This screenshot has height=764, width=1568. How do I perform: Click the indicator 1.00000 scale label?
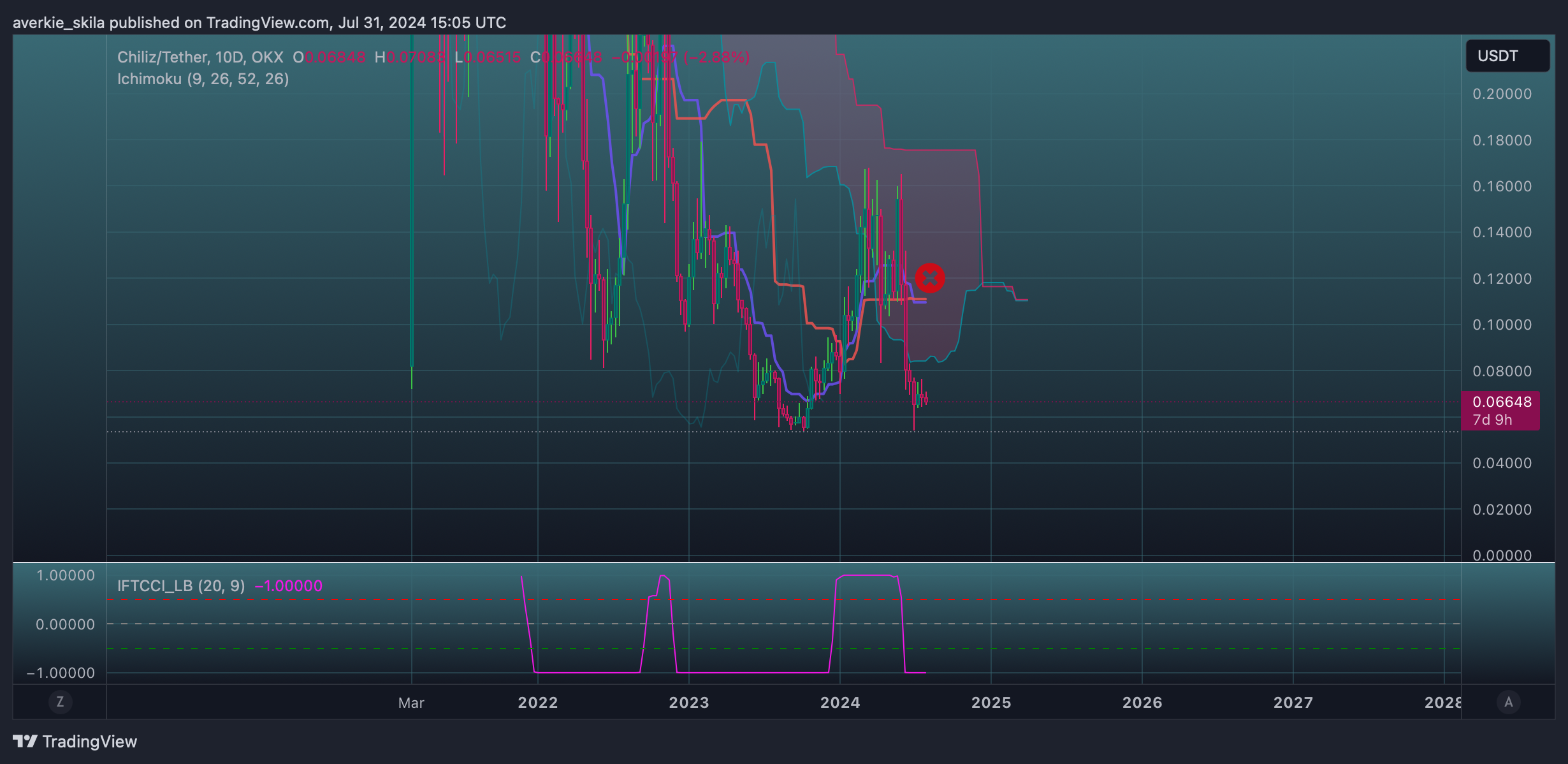click(x=66, y=576)
